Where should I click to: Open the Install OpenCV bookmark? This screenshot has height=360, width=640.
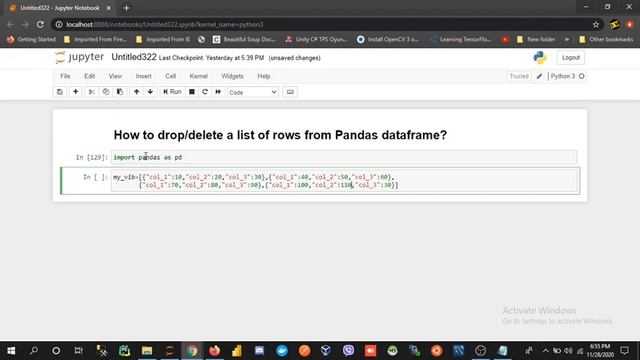click(388, 39)
